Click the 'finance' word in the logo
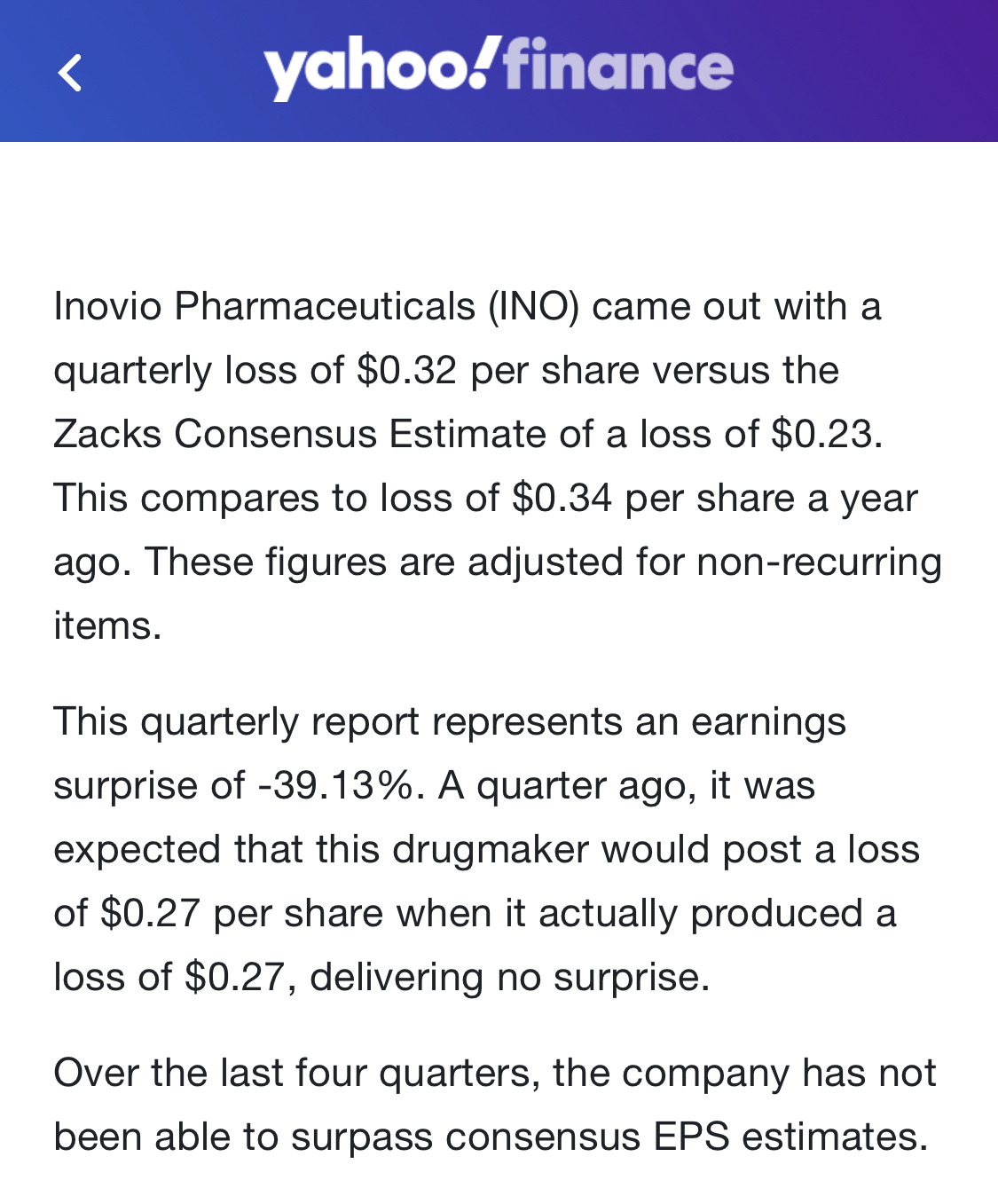The width and height of the screenshot is (998, 1204). click(x=618, y=64)
